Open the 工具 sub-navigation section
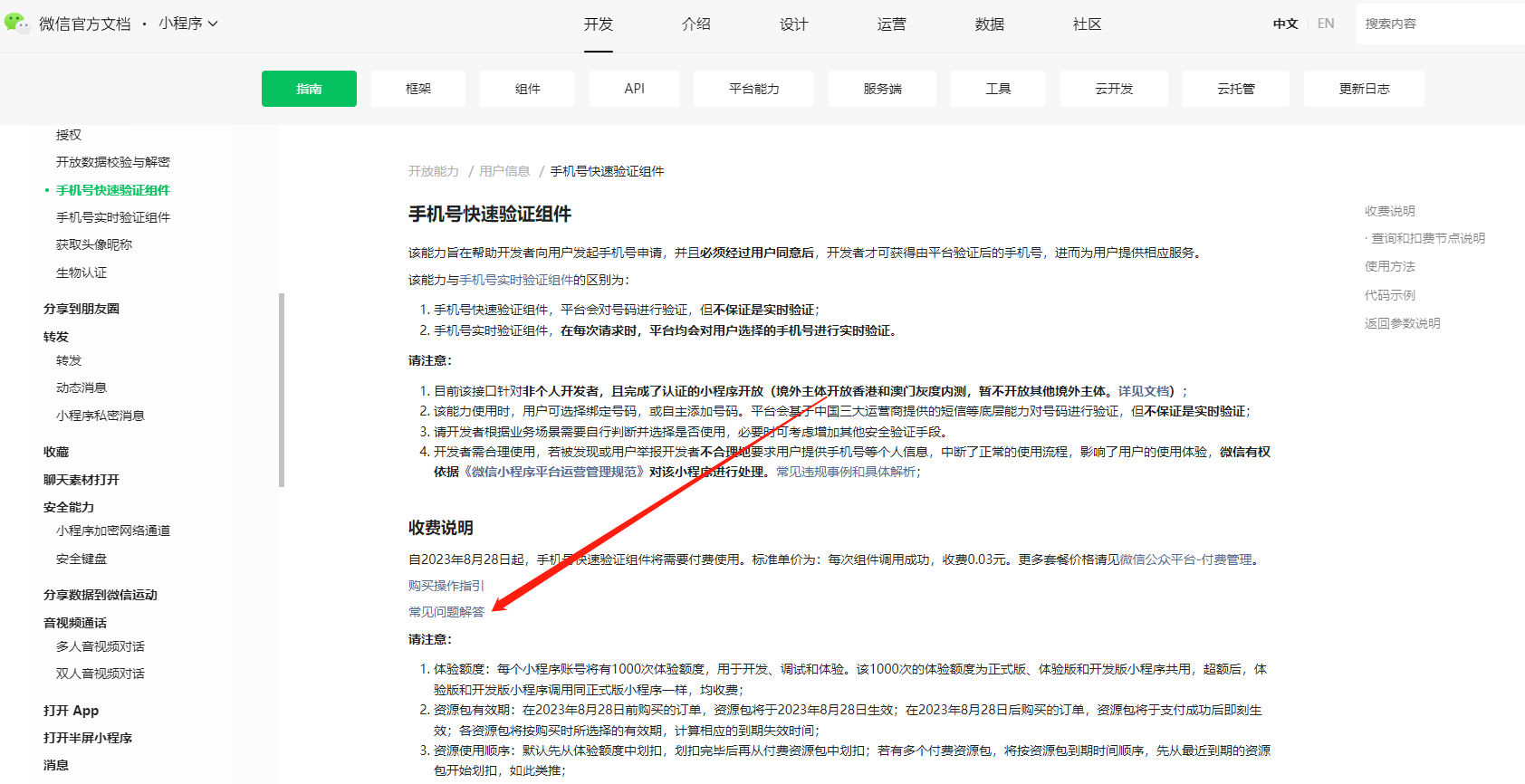The width and height of the screenshot is (1525, 784). (x=998, y=89)
